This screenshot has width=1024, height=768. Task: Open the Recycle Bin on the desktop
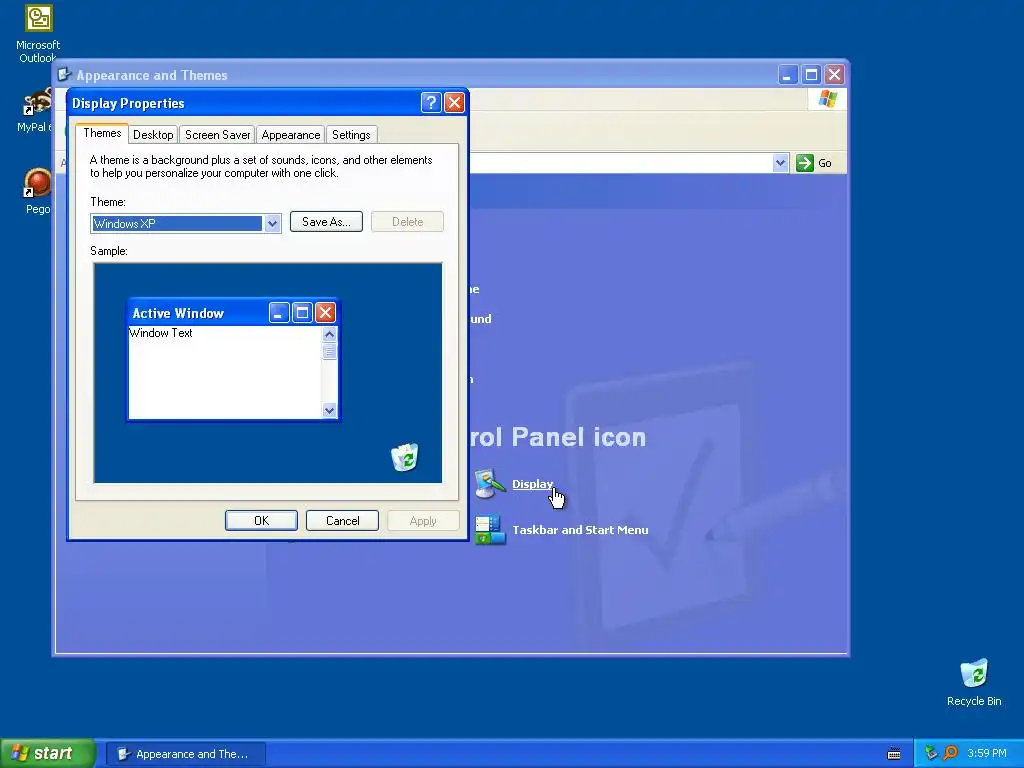coord(974,674)
